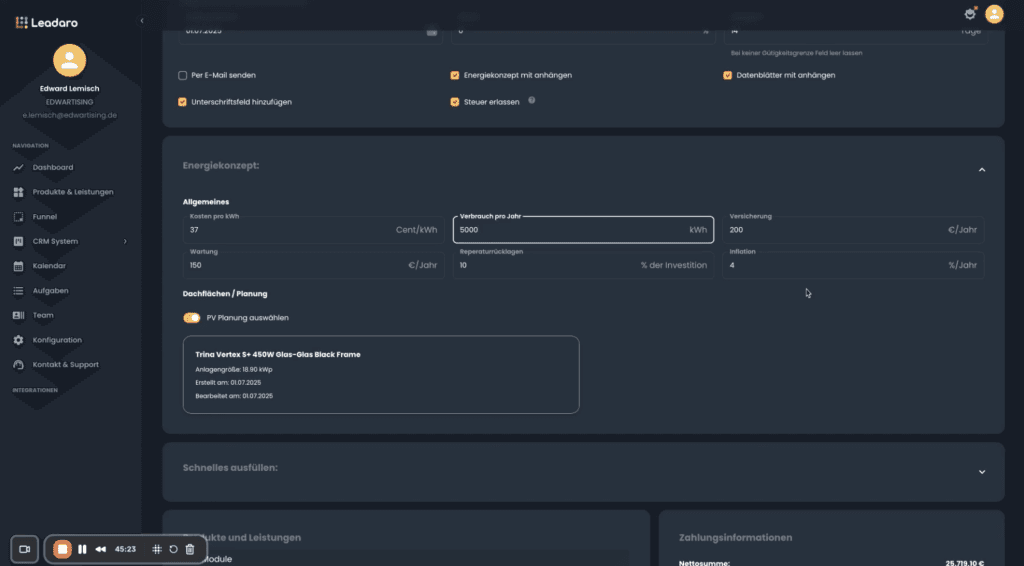Rewind the screen recording
This screenshot has height=566, width=1024.
point(101,550)
